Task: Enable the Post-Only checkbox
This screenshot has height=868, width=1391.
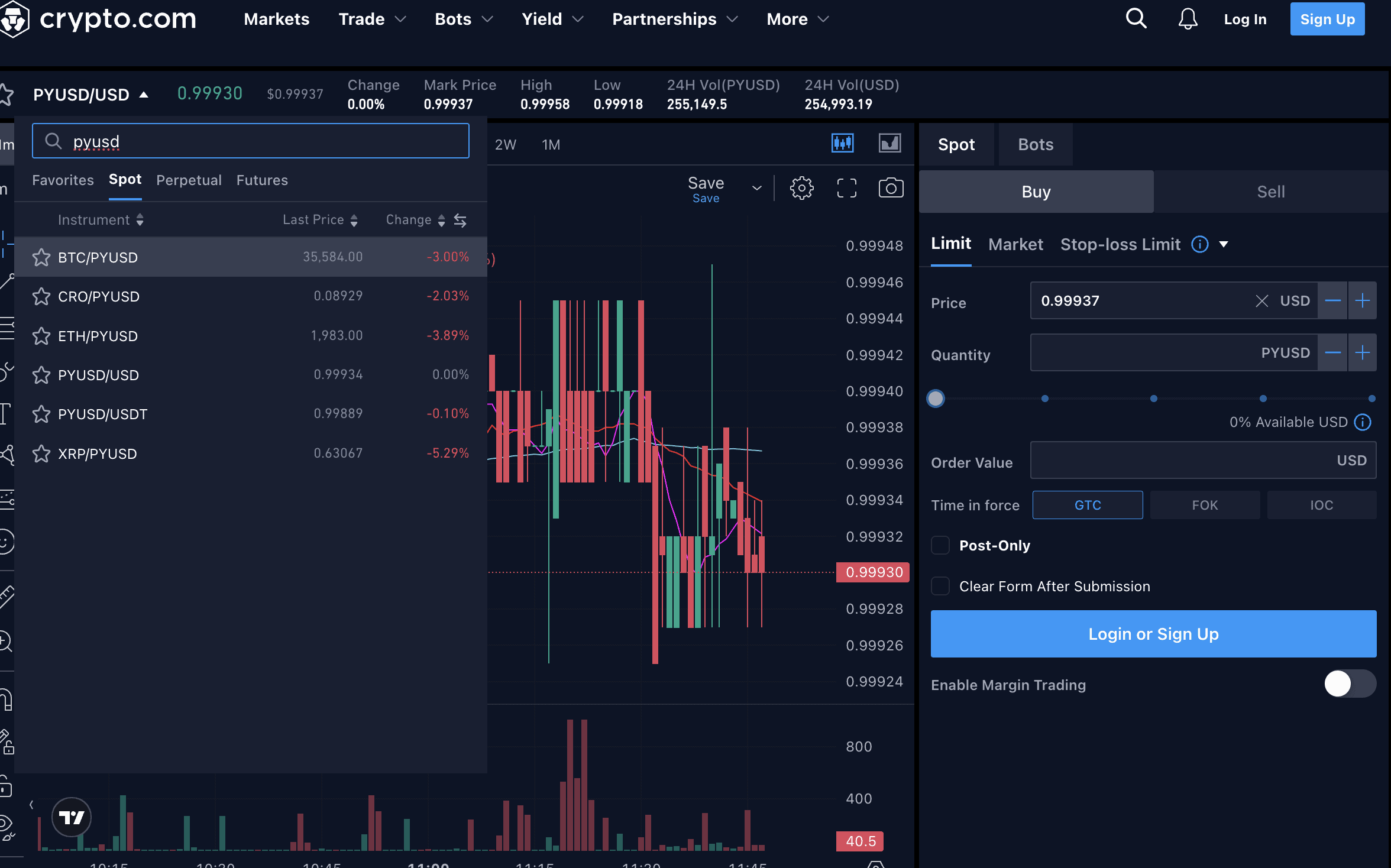Action: coord(940,545)
